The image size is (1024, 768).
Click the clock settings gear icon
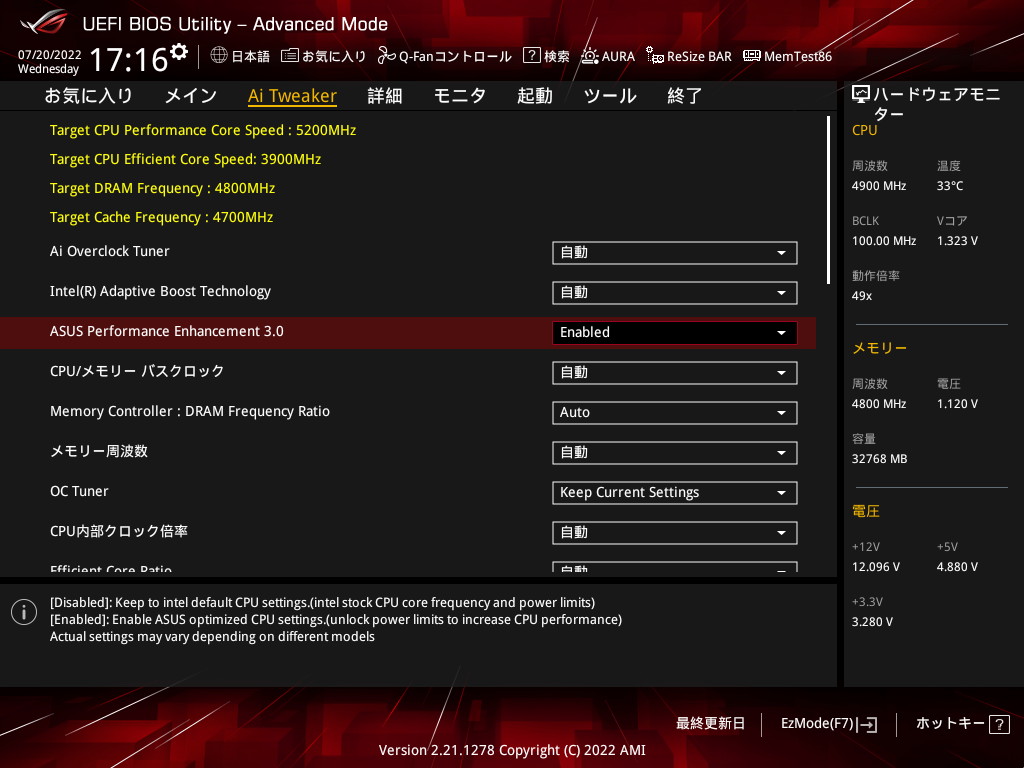coord(179,52)
